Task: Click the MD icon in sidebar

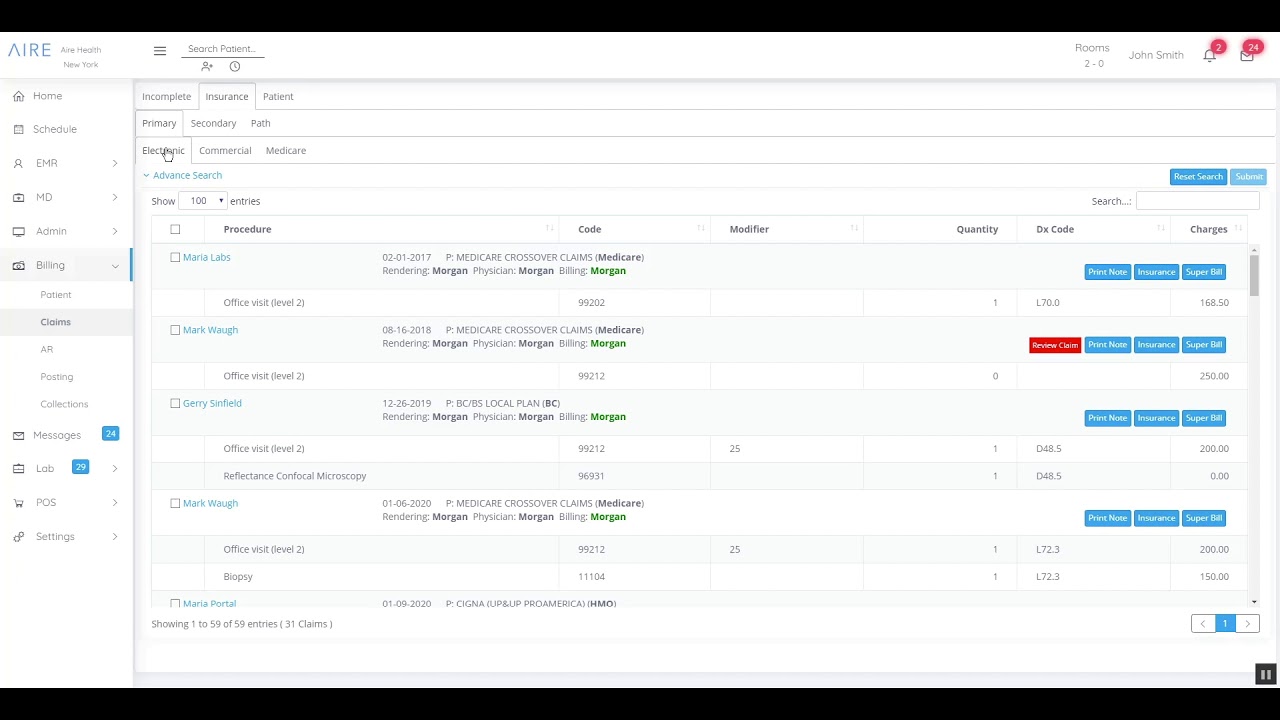Action: [x=19, y=197]
